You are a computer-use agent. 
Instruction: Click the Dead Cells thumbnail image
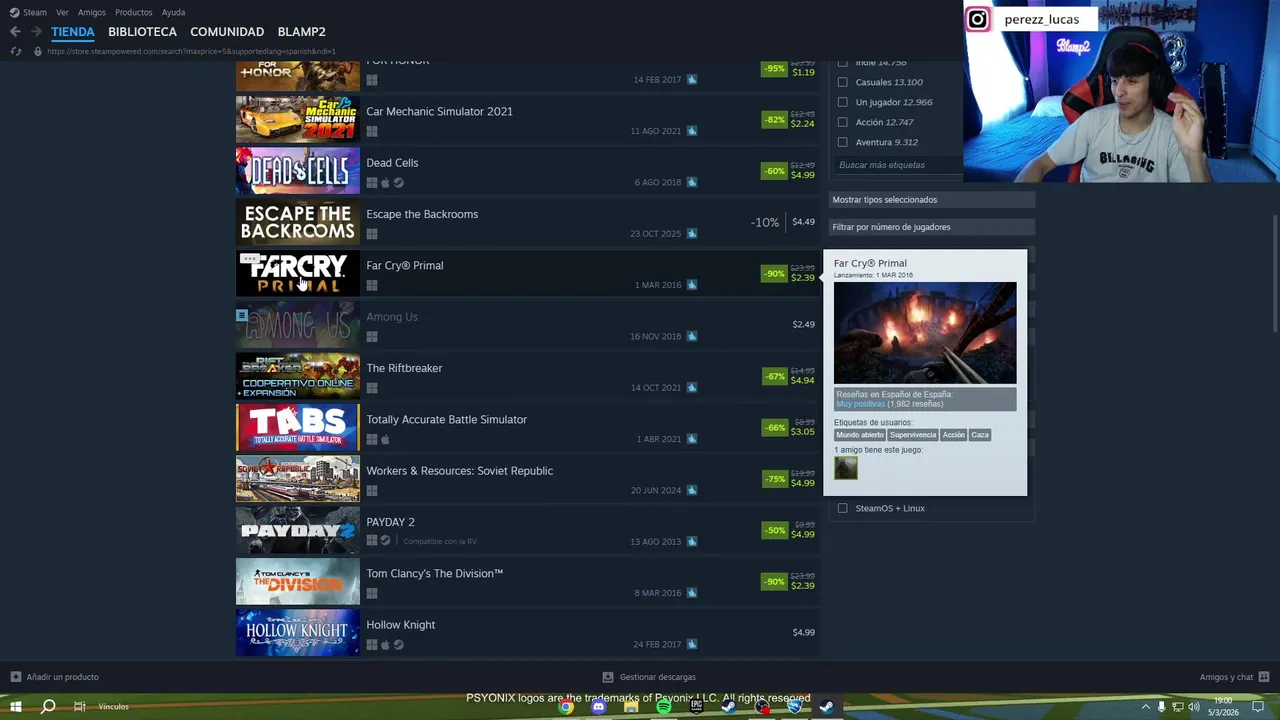297,171
